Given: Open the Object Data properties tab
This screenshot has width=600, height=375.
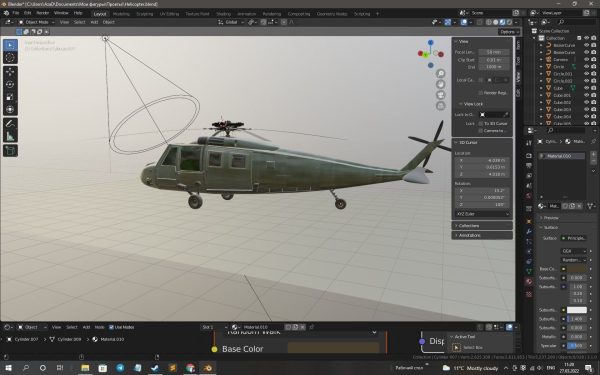Looking at the screenshot, I should [529, 271].
